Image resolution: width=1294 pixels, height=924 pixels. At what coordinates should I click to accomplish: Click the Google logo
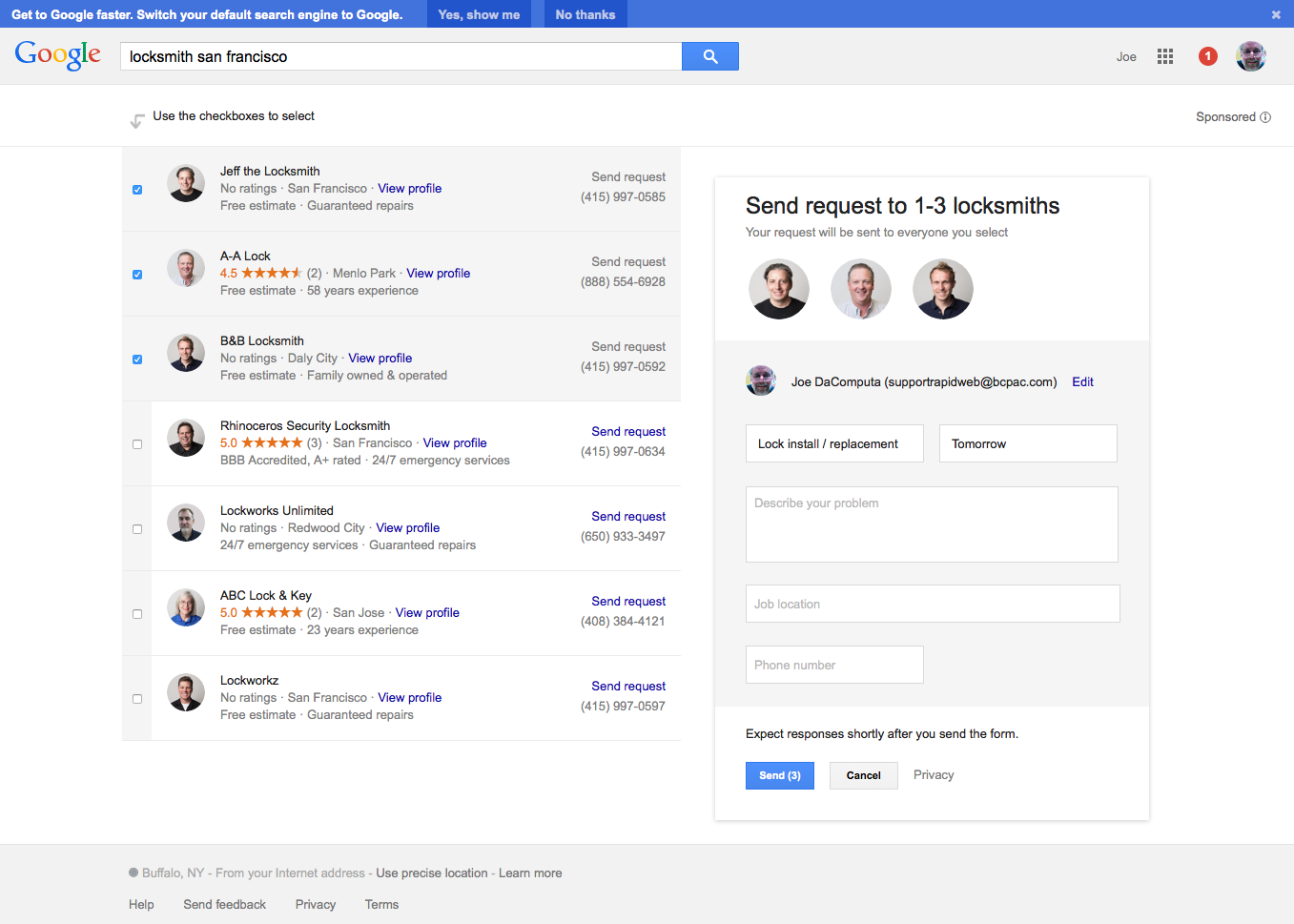point(58,55)
